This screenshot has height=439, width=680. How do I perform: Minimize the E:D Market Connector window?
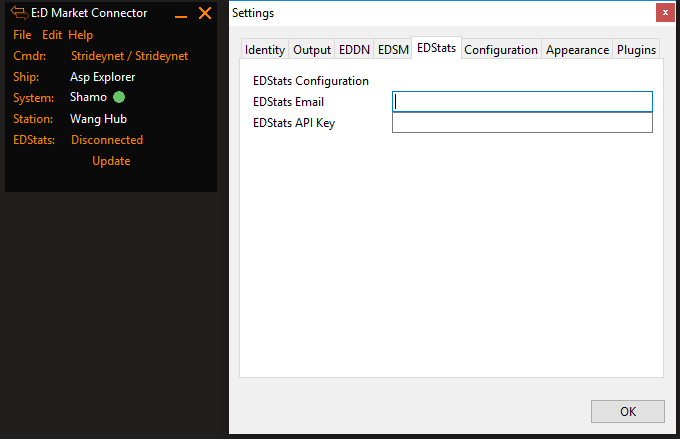(x=181, y=16)
